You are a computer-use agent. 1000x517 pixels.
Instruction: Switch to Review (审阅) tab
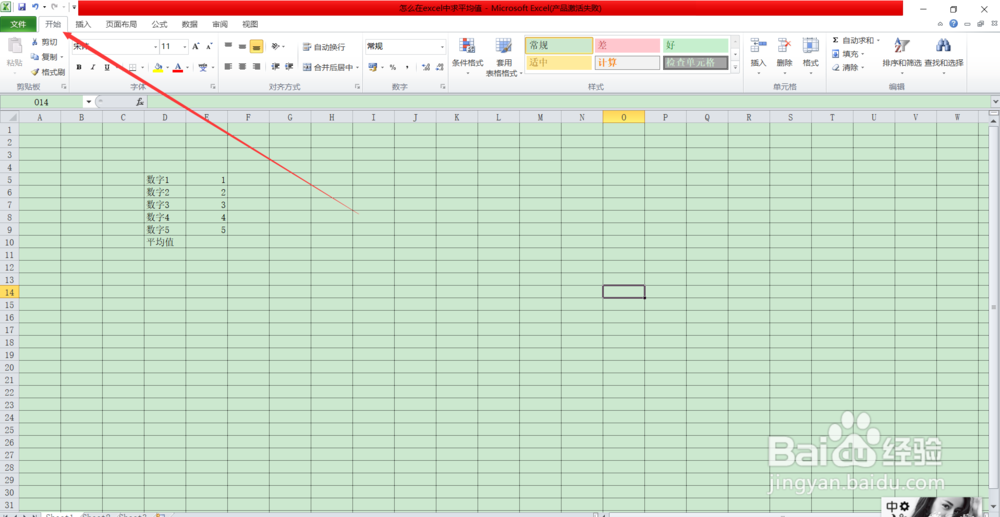pyautogui.click(x=220, y=24)
